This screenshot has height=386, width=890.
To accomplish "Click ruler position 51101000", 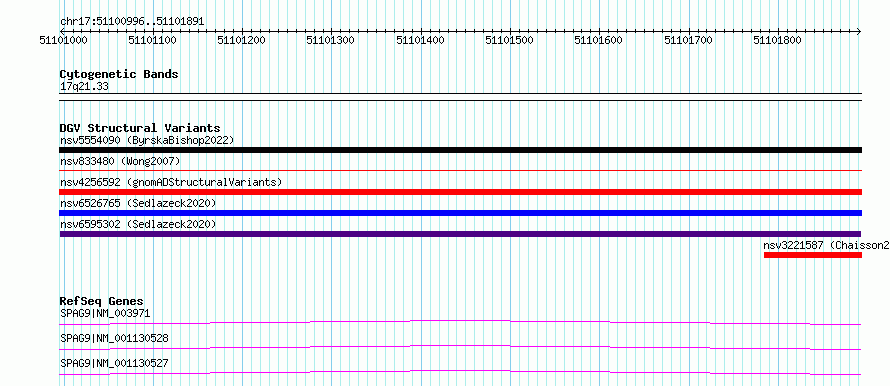I will point(63,40).
